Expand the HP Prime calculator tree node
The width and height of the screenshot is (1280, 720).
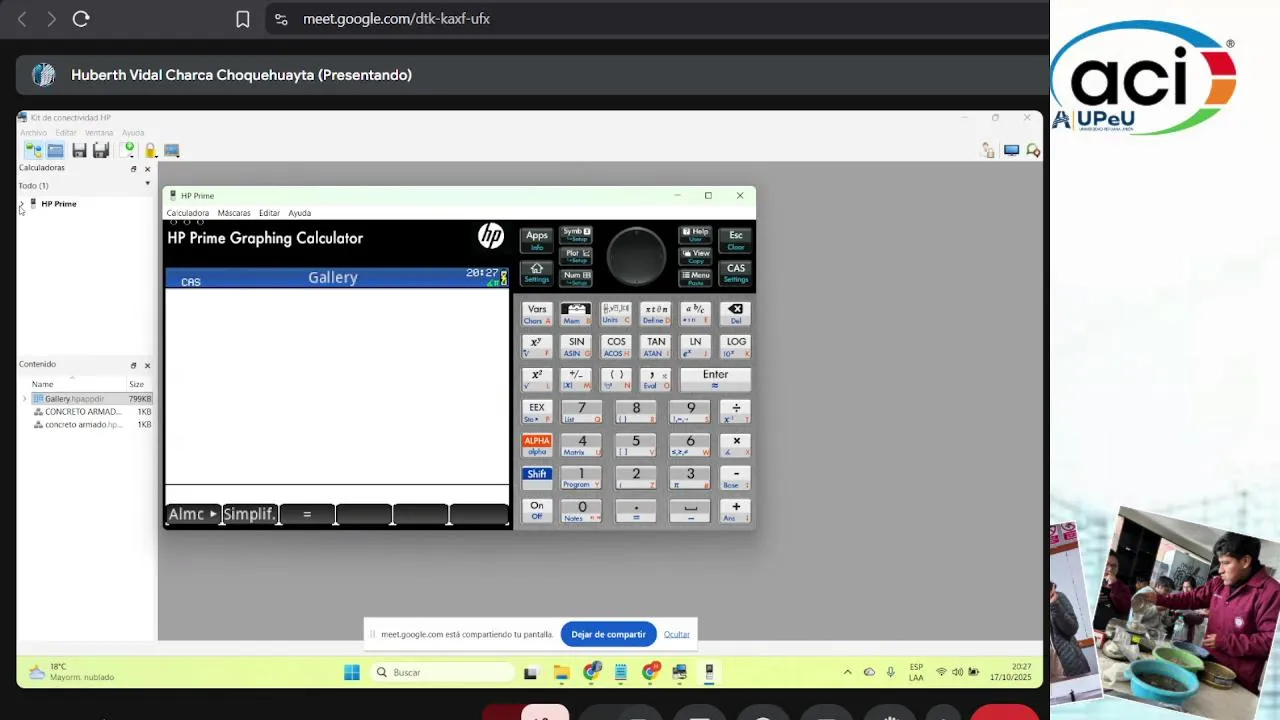(22, 204)
